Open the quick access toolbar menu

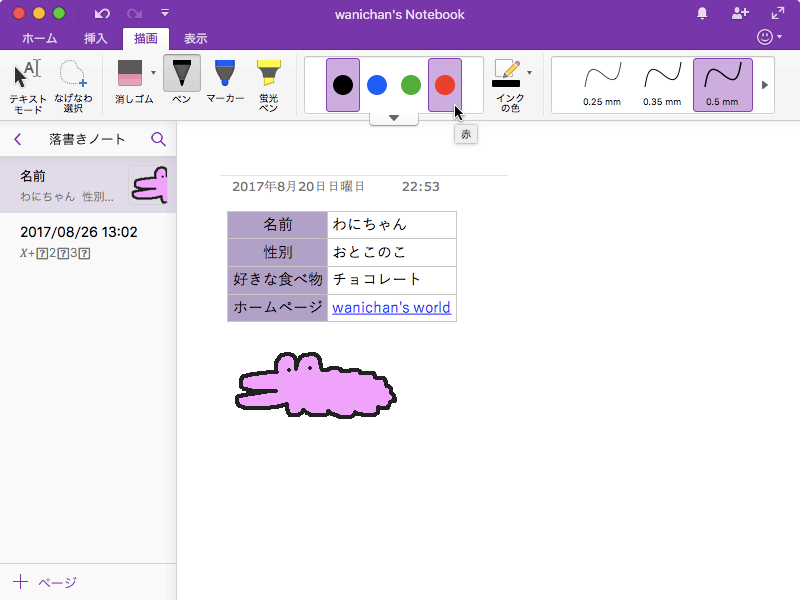click(x=165, y=13)
